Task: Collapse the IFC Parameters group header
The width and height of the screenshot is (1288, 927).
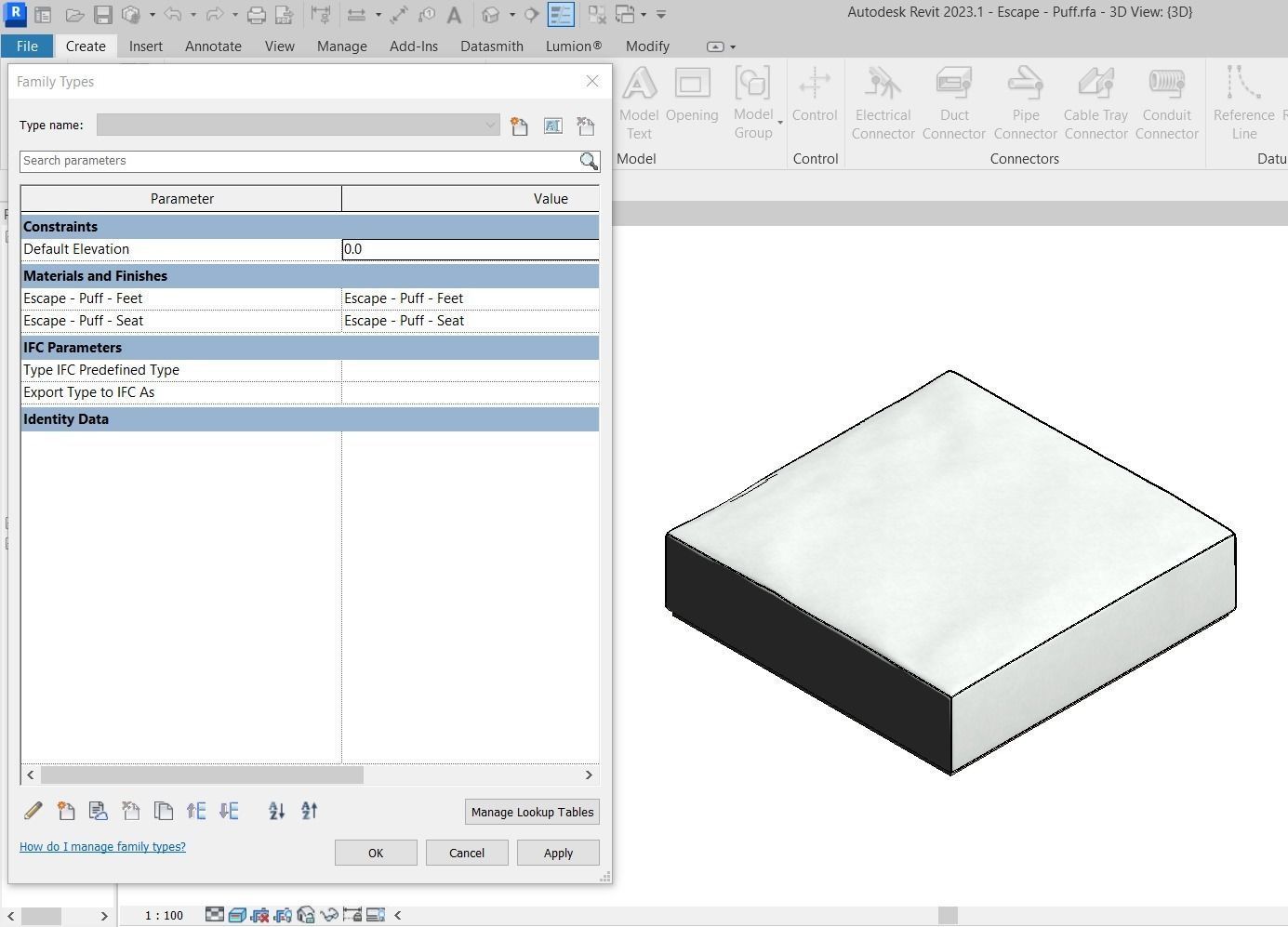Action: coord(310,348)
